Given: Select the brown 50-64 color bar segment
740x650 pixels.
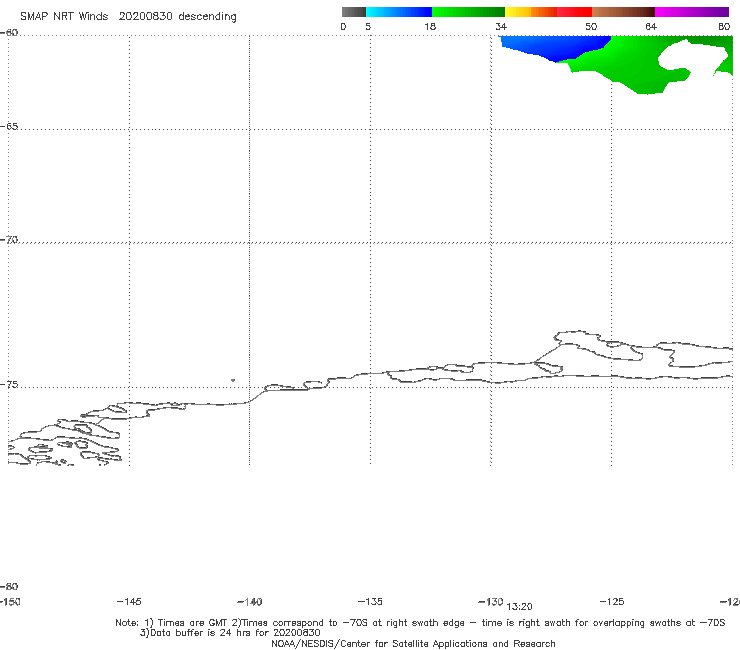Looking at the screenshot, I should click(x=623, y=12).
